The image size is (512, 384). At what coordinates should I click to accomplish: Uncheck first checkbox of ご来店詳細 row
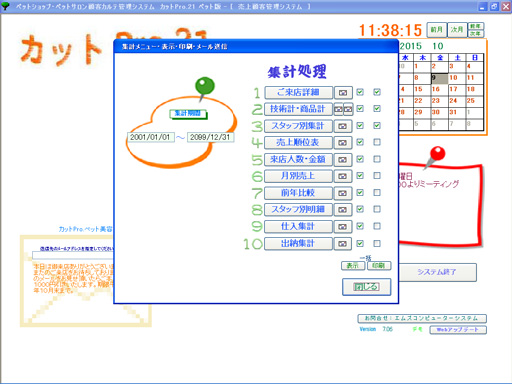tap(360, 92)
